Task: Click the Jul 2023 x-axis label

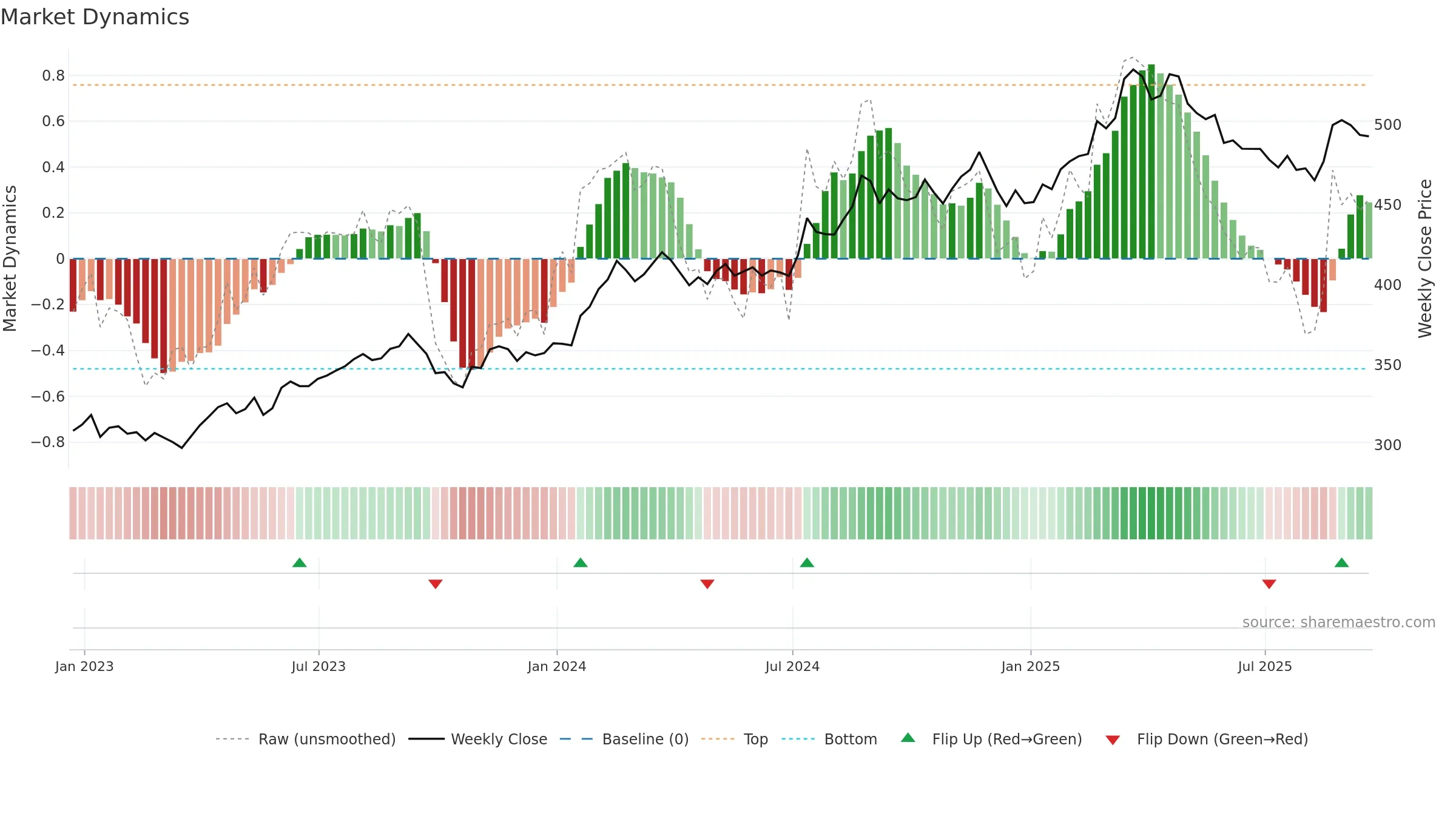Action: [318, 666]
